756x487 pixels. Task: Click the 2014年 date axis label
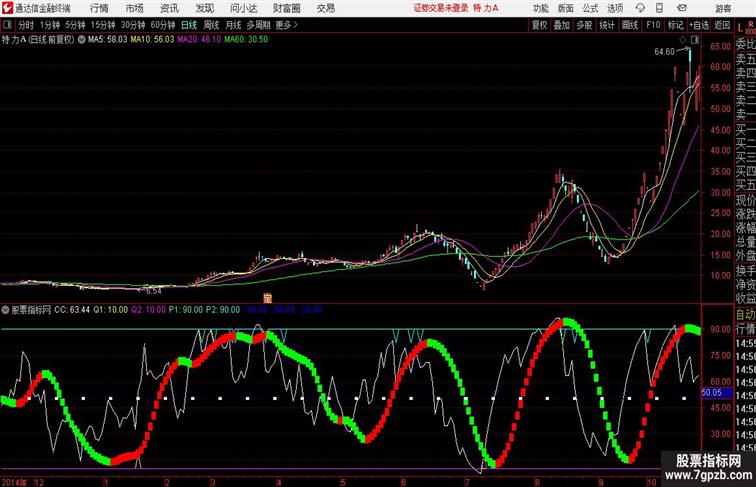click(14, 482)
